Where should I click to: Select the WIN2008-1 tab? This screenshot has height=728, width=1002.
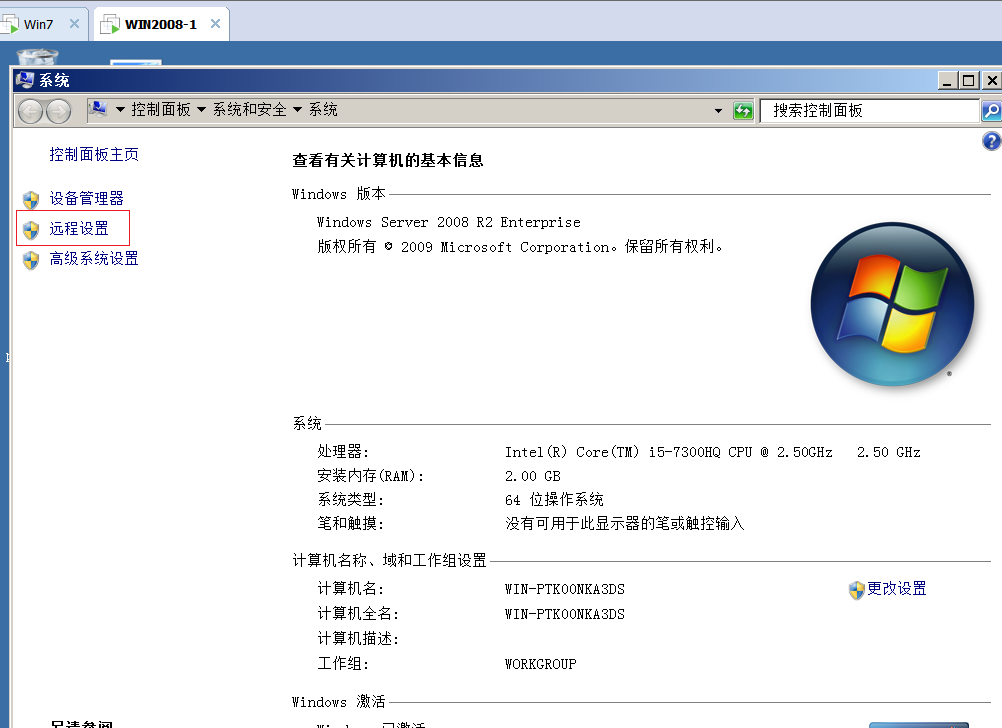click(160, 24)
